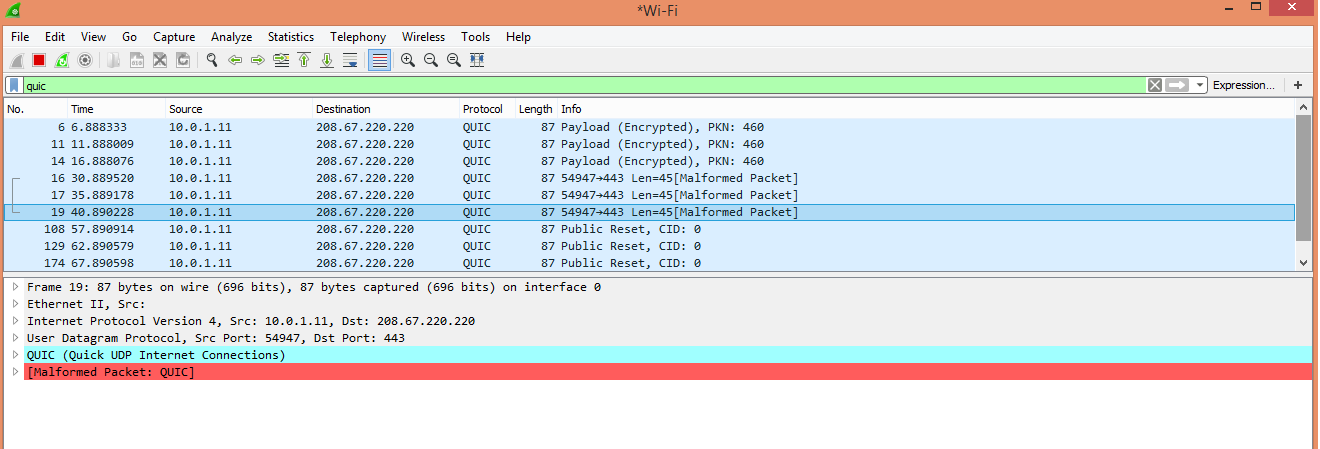Select packet number 108 Public Reset
1320x449 pixels.
(400, 229)
